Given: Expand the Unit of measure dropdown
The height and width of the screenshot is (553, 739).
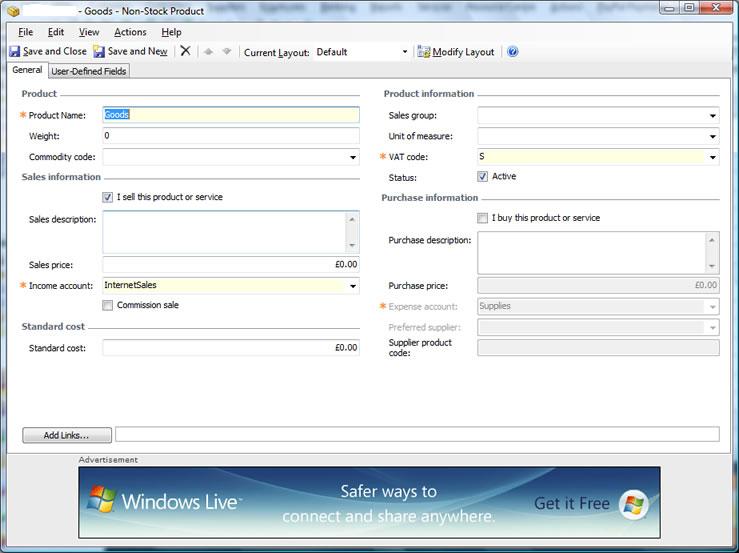Looking at the screenshot, I should 713,137.
